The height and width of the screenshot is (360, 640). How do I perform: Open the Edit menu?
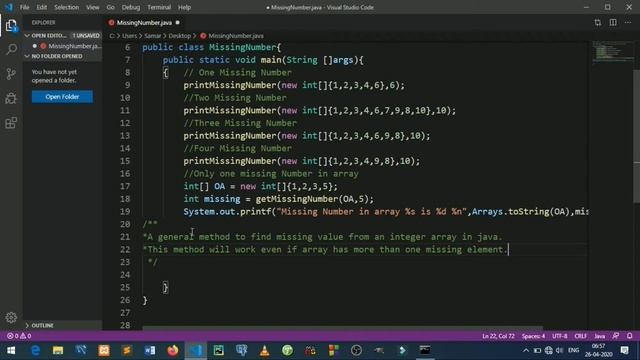pyautogui.click(x=42, y=7)
